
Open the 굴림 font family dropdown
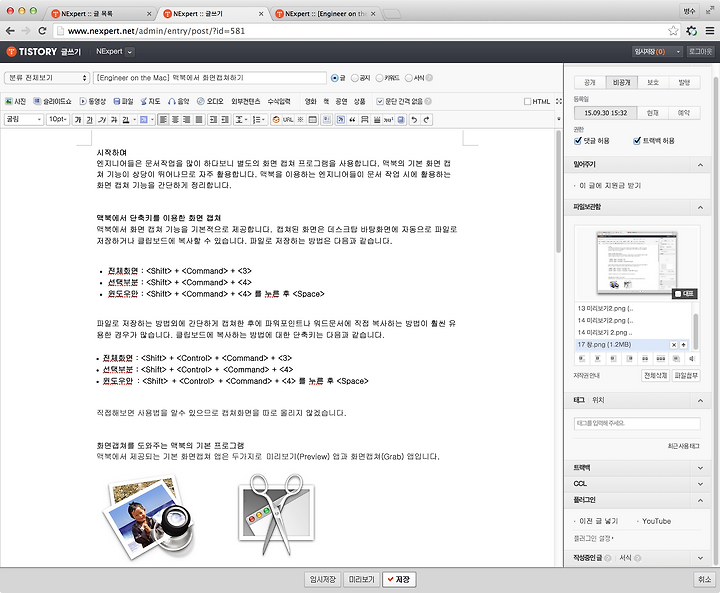[23, 119]
